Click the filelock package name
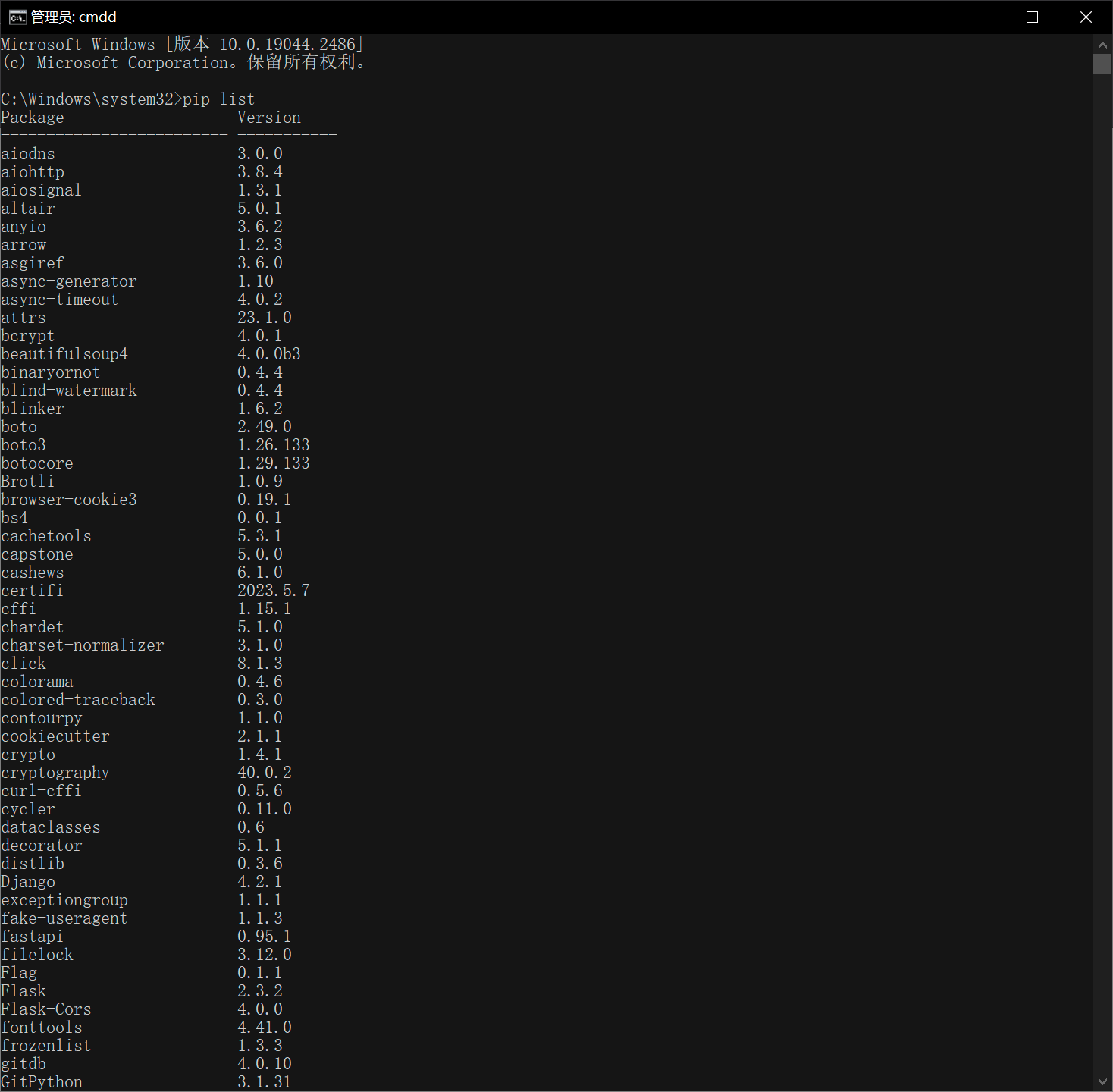 pyautogui.click(x=37, y=955)
